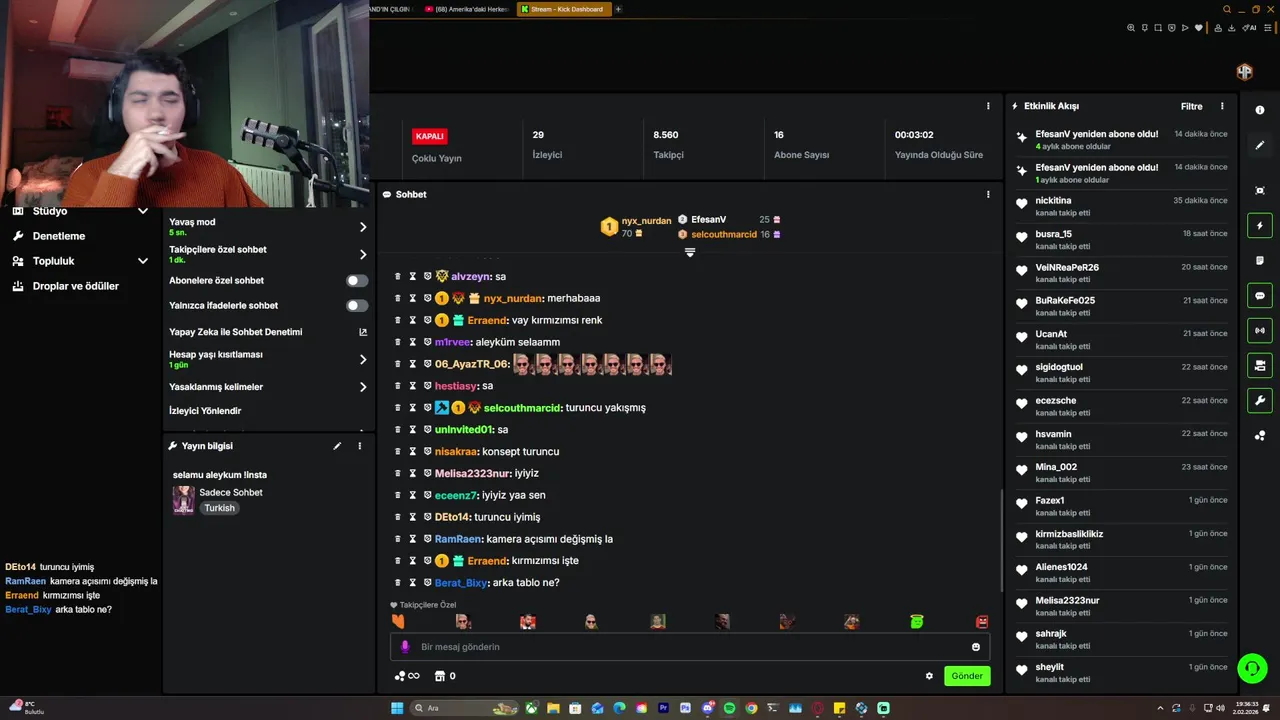Toggle the chat bubble sidebar icon
This screenshot has width=1280, height=720.
coord(1260,296)
